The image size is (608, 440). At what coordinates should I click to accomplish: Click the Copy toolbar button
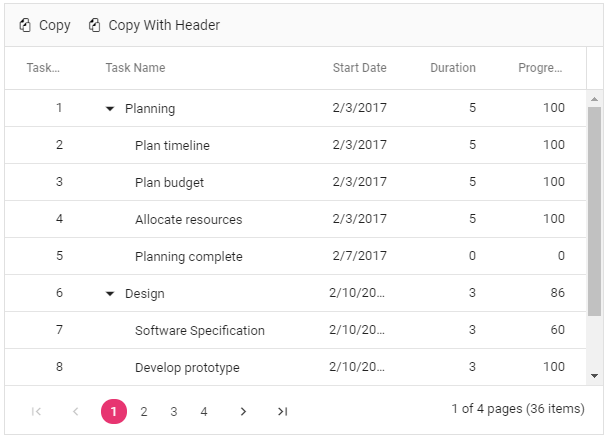tap(45, 25)
